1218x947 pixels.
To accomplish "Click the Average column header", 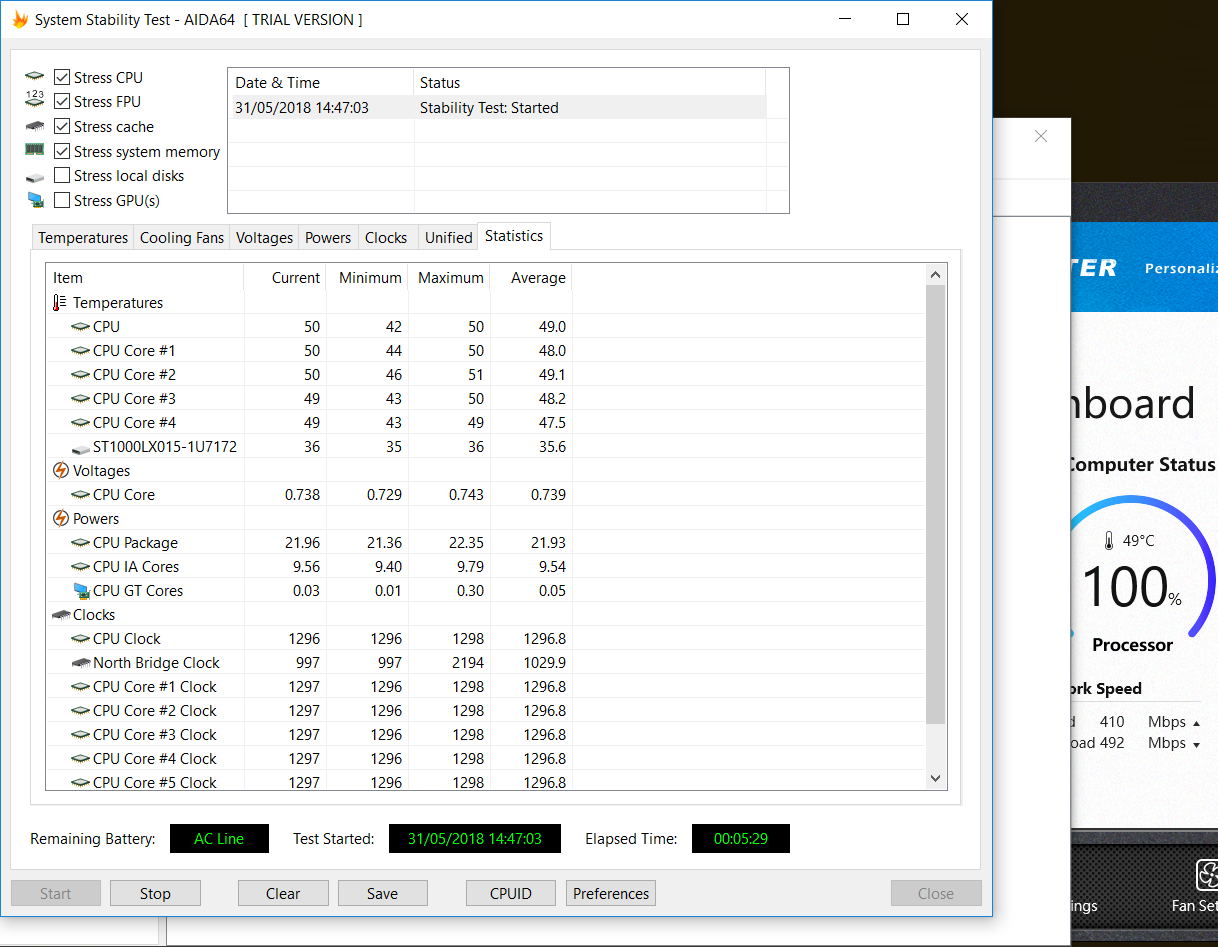I will (531, 278).
